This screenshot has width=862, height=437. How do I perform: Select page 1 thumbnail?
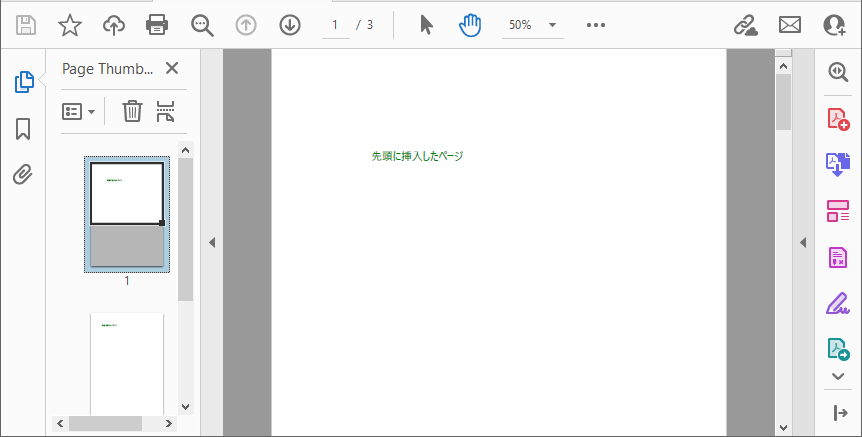coord(127,214)
